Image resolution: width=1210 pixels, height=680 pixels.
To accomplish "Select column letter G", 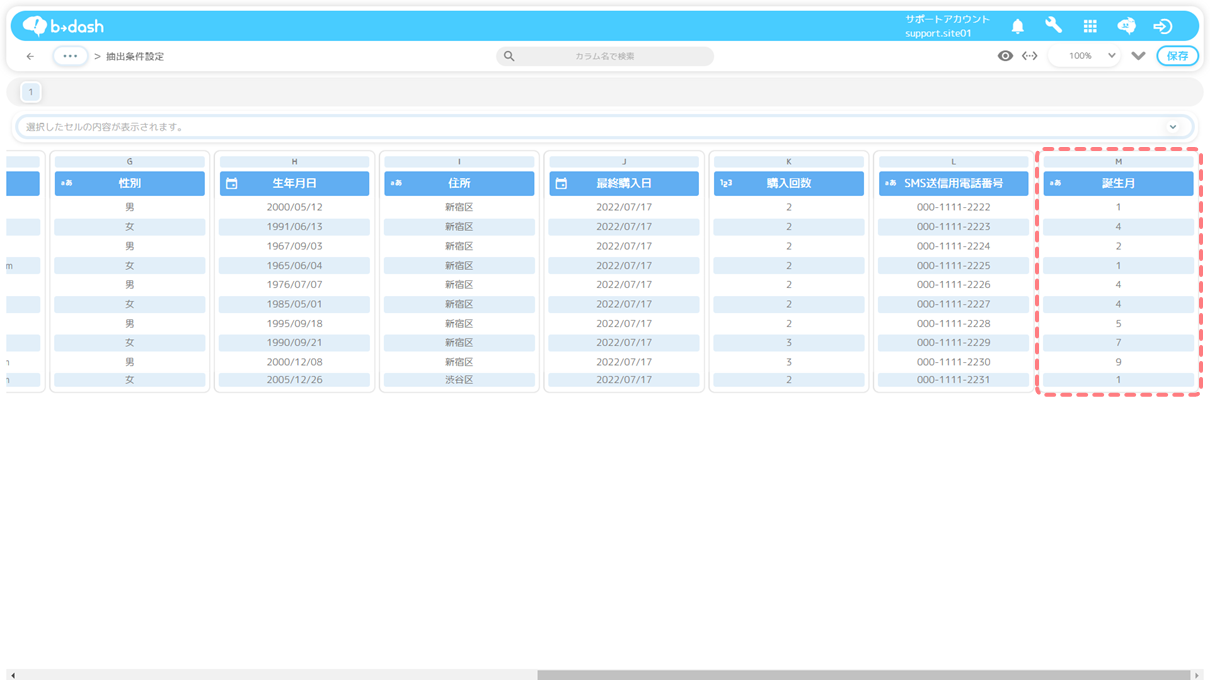I will tap(129, 161).
